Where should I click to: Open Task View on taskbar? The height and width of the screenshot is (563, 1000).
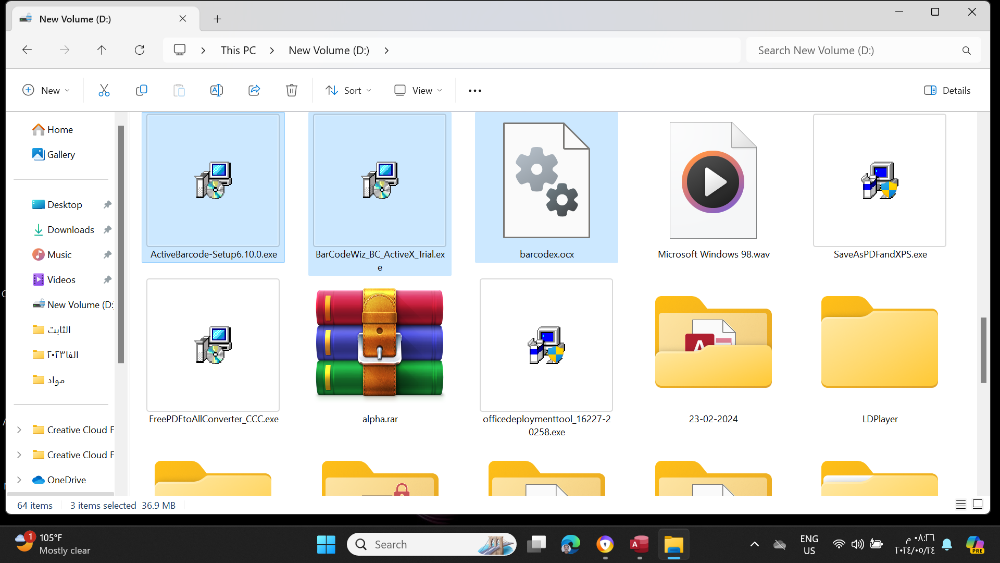[536, 545]
